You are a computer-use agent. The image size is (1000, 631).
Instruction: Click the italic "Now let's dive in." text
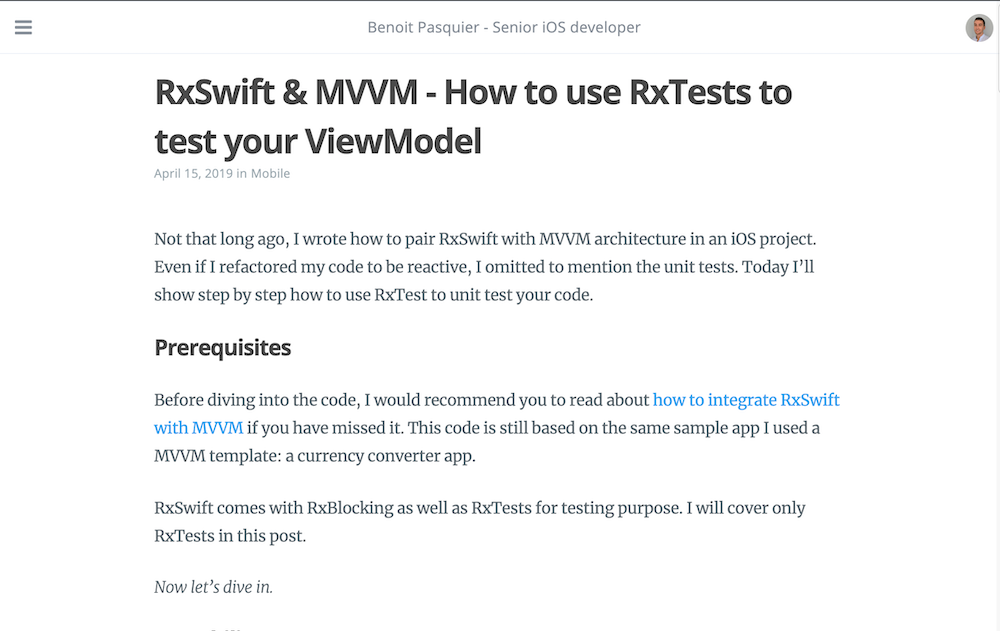(213, 587)
